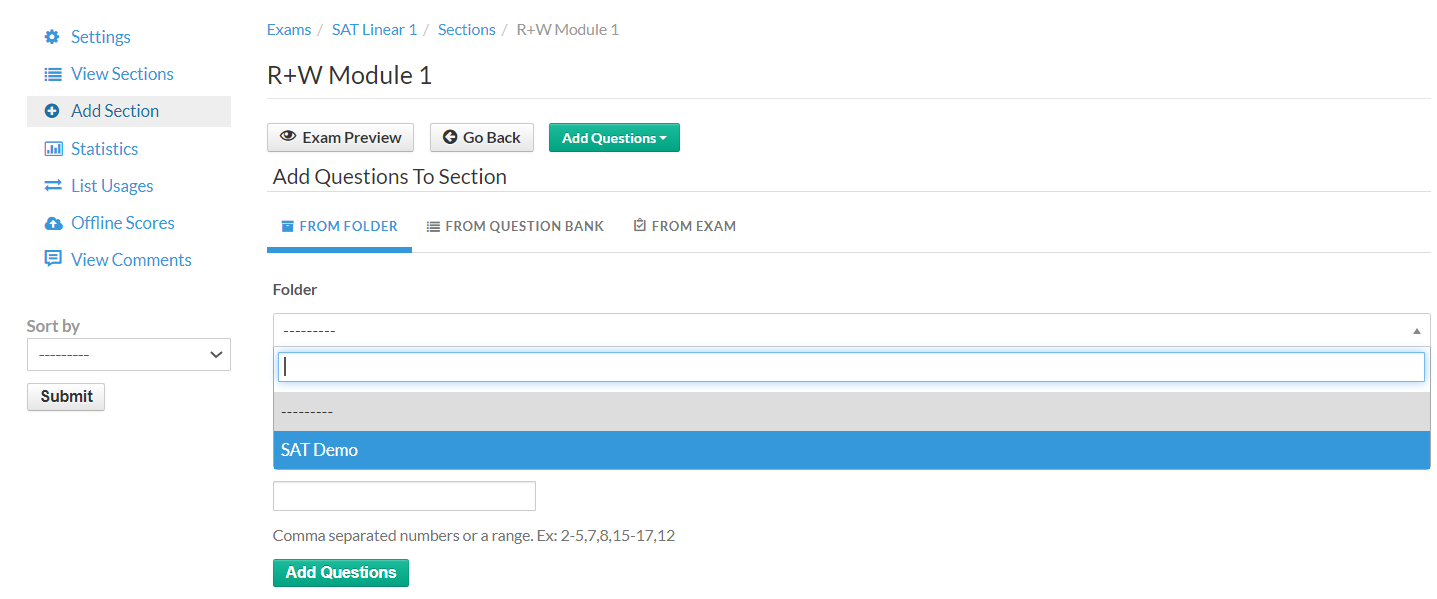Switch to From Question Bank tab
1437x599 pixels.
515,227
